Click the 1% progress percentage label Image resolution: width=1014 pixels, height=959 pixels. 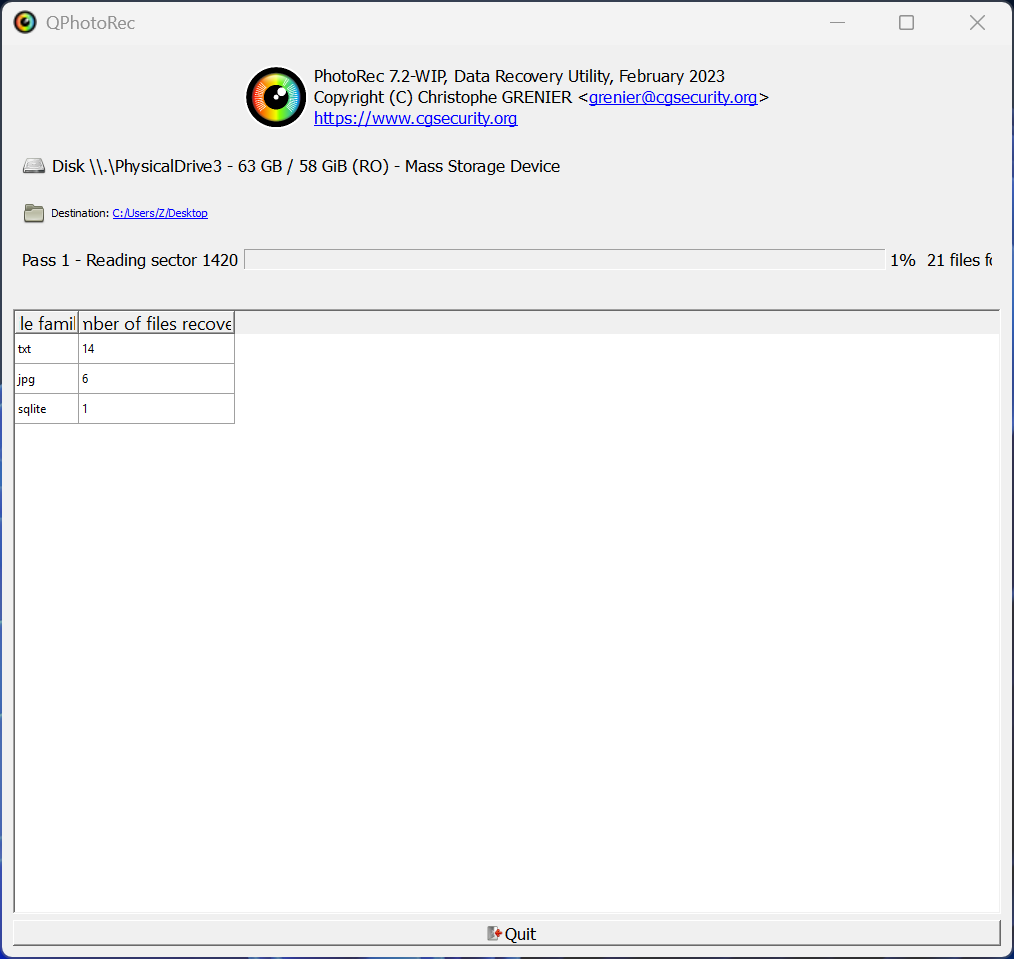pyautogui.click(x=903, y=260)
